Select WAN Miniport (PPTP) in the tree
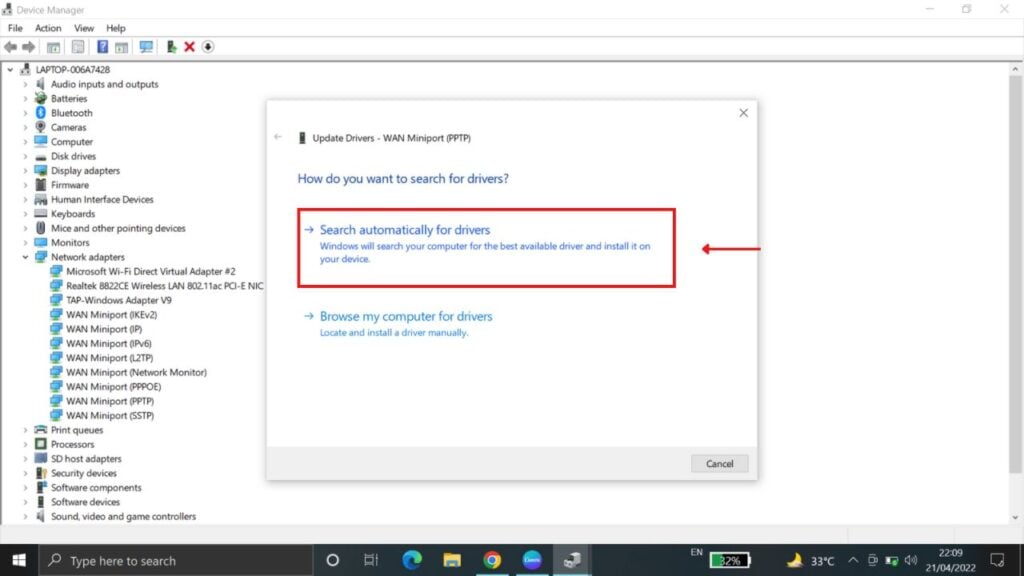The image size is (1024, 576). (x=110, y=401)
